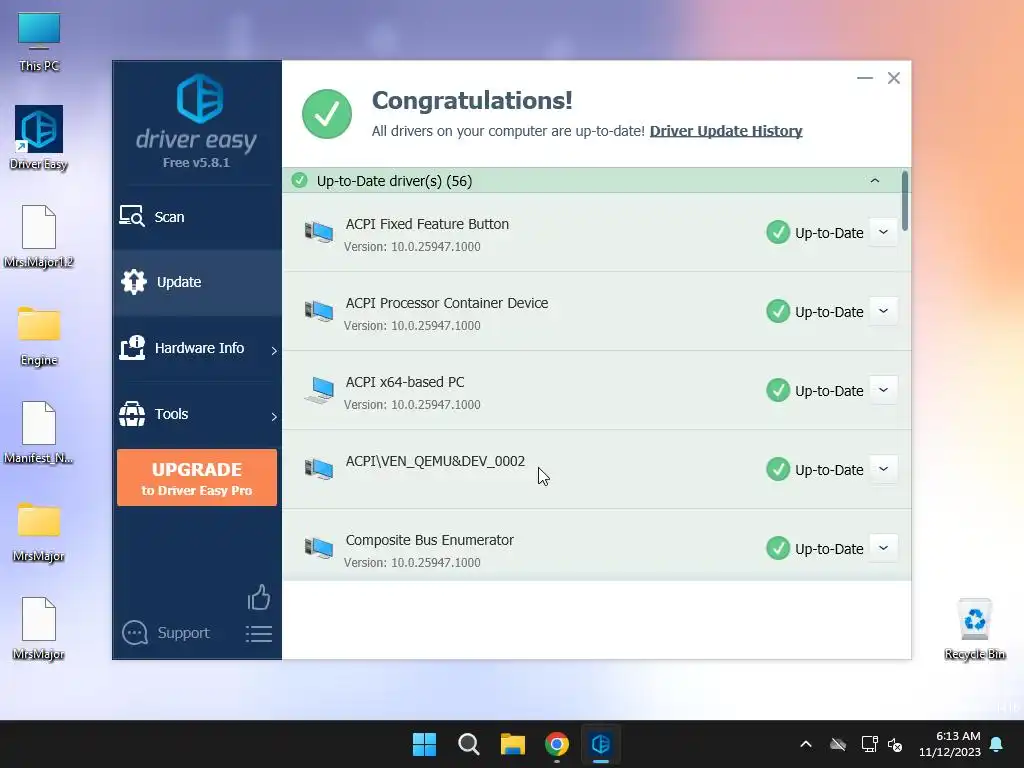Collapse the Up-to-Date drivers section
Image resolution: width=1024 pixels, height=768 pixels.
pyautogui.click(x=874, y=181)
